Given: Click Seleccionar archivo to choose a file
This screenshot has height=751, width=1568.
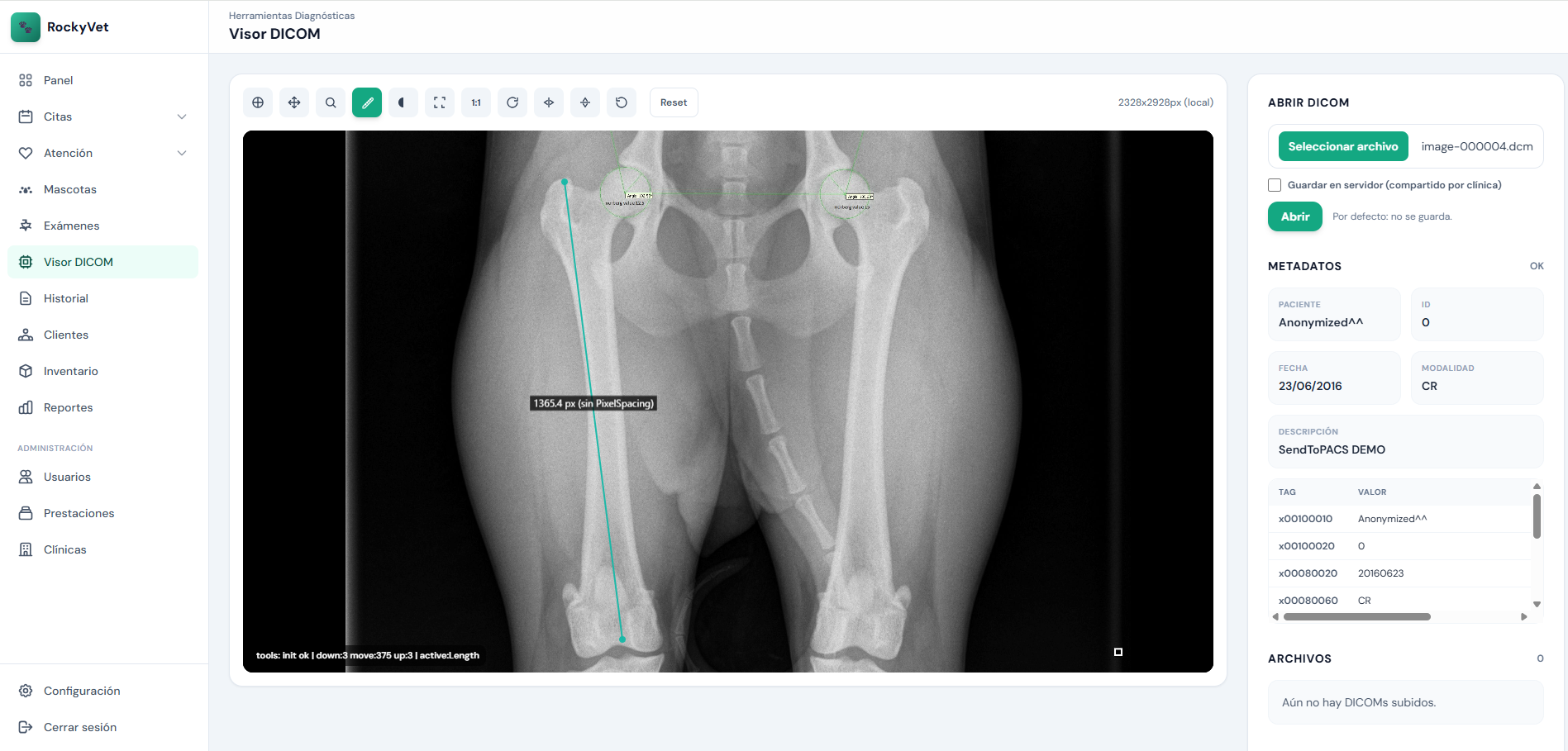Looking at the screenshot, I should click(1342, 146).
